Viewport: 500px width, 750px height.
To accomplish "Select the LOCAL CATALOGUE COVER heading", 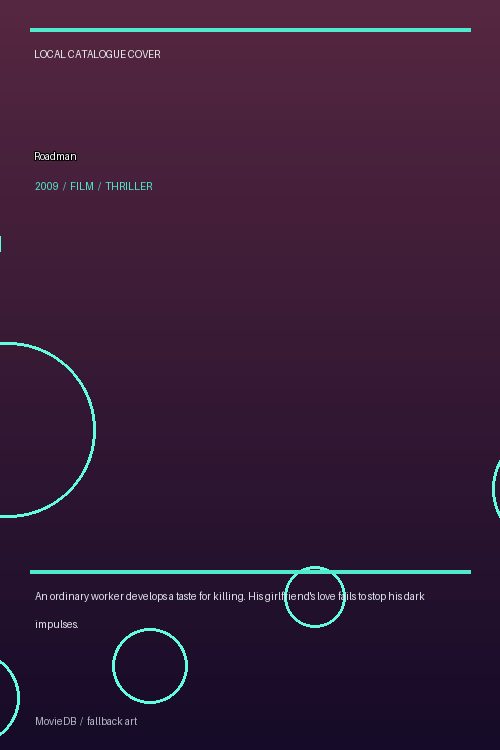I will point(98,55).
